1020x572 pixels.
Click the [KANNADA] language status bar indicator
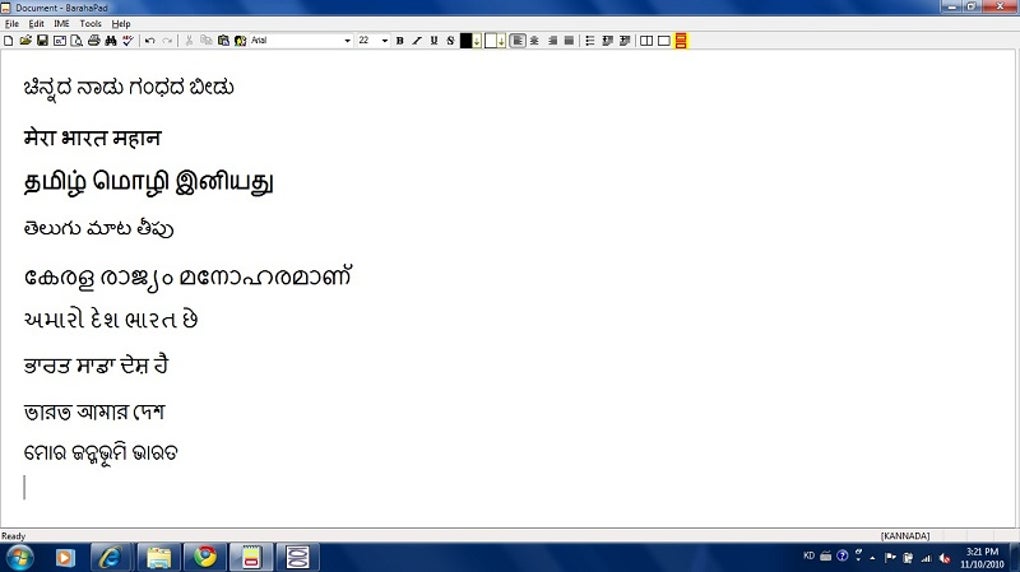905,536
